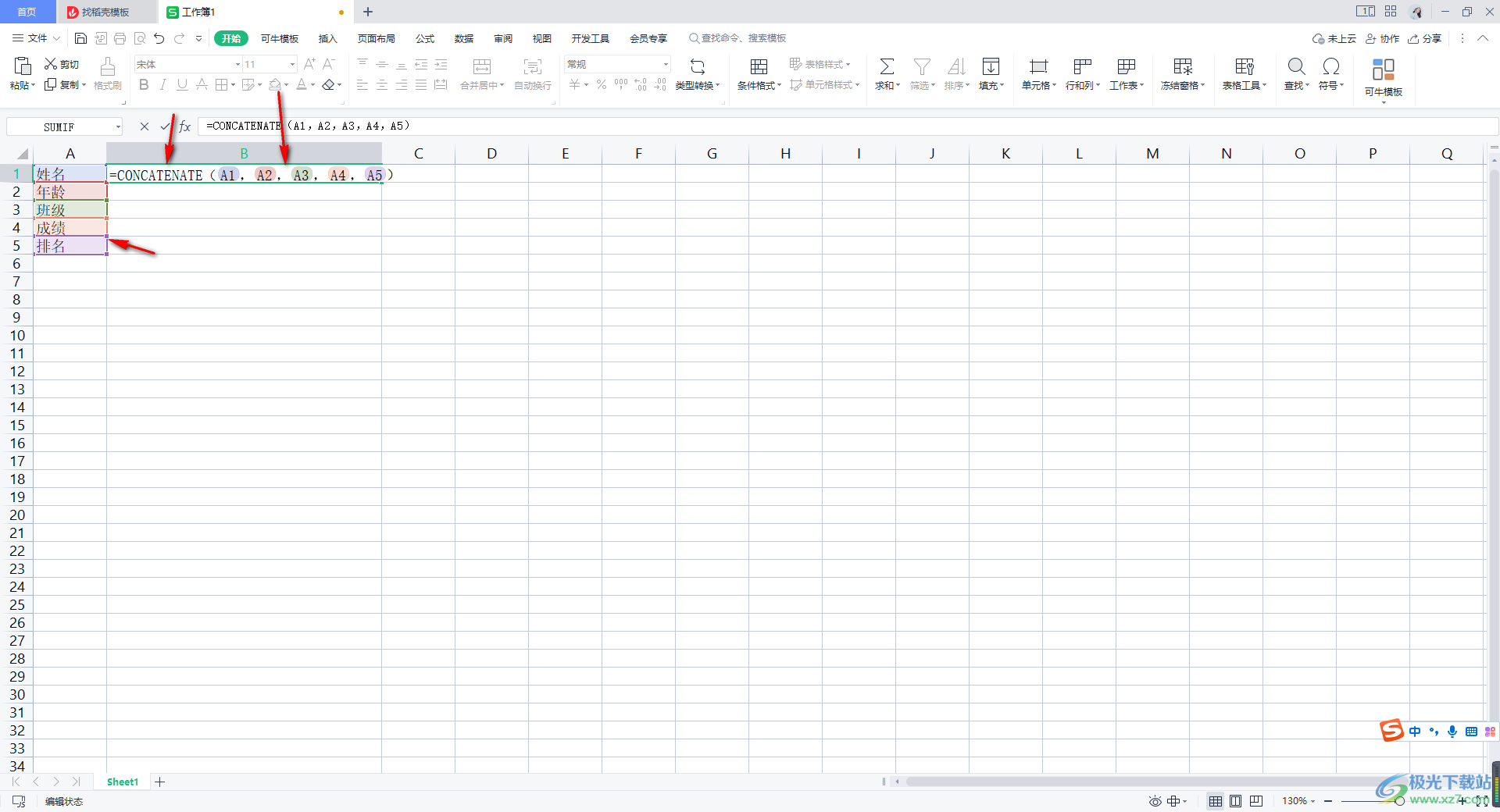Expand the Paste options arrow
Image resolution: width=1500 pixels, height=812 pixels.
(34, 85)
